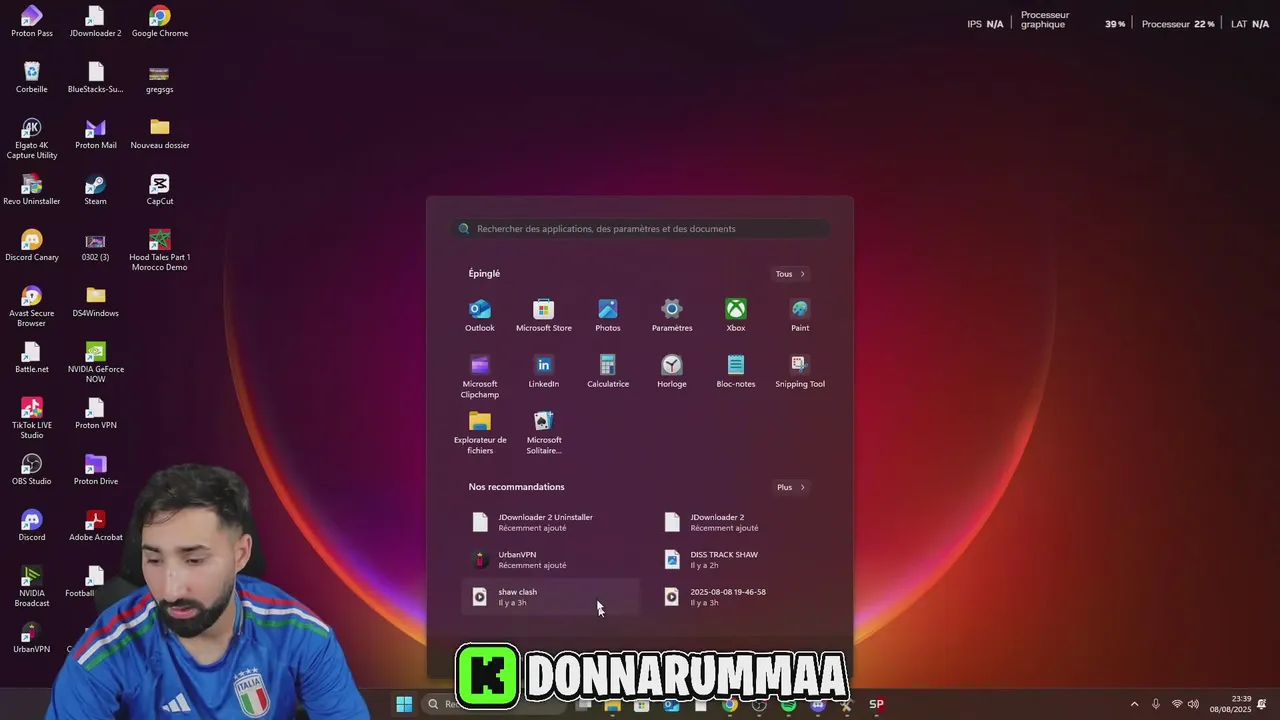Launch Snipping Tool from Start menu
This screenshot has height=720, width=1280.
tap(800, 372)
